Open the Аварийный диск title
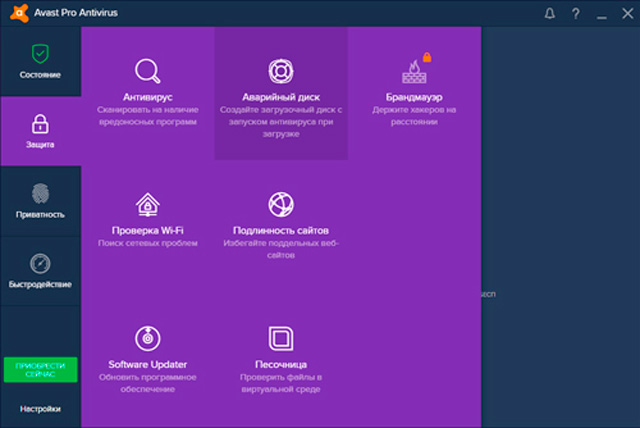Screen dimensions: 640x428 (281, 97)
